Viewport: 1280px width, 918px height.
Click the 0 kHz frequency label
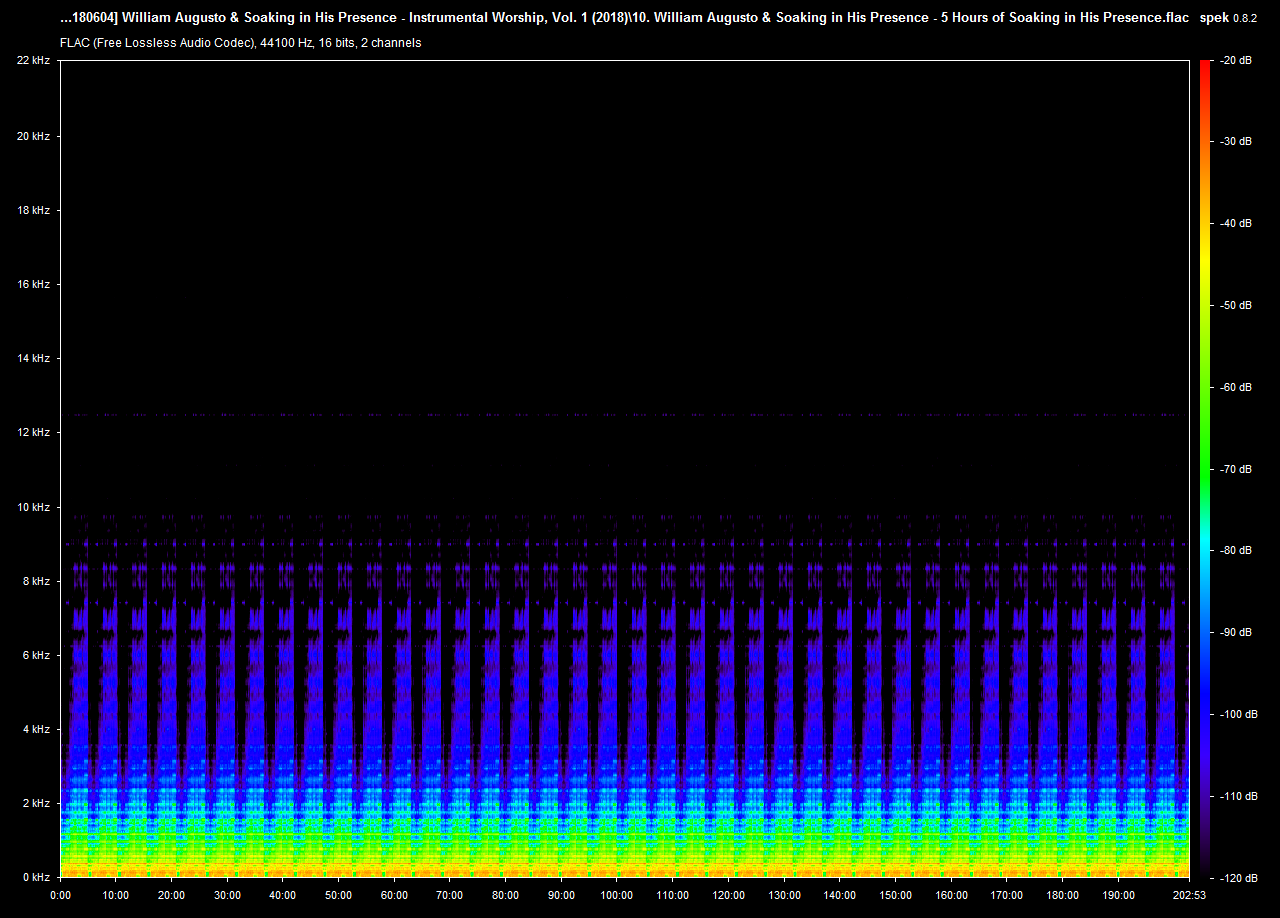pyautogui.click(x=37, y=877)
